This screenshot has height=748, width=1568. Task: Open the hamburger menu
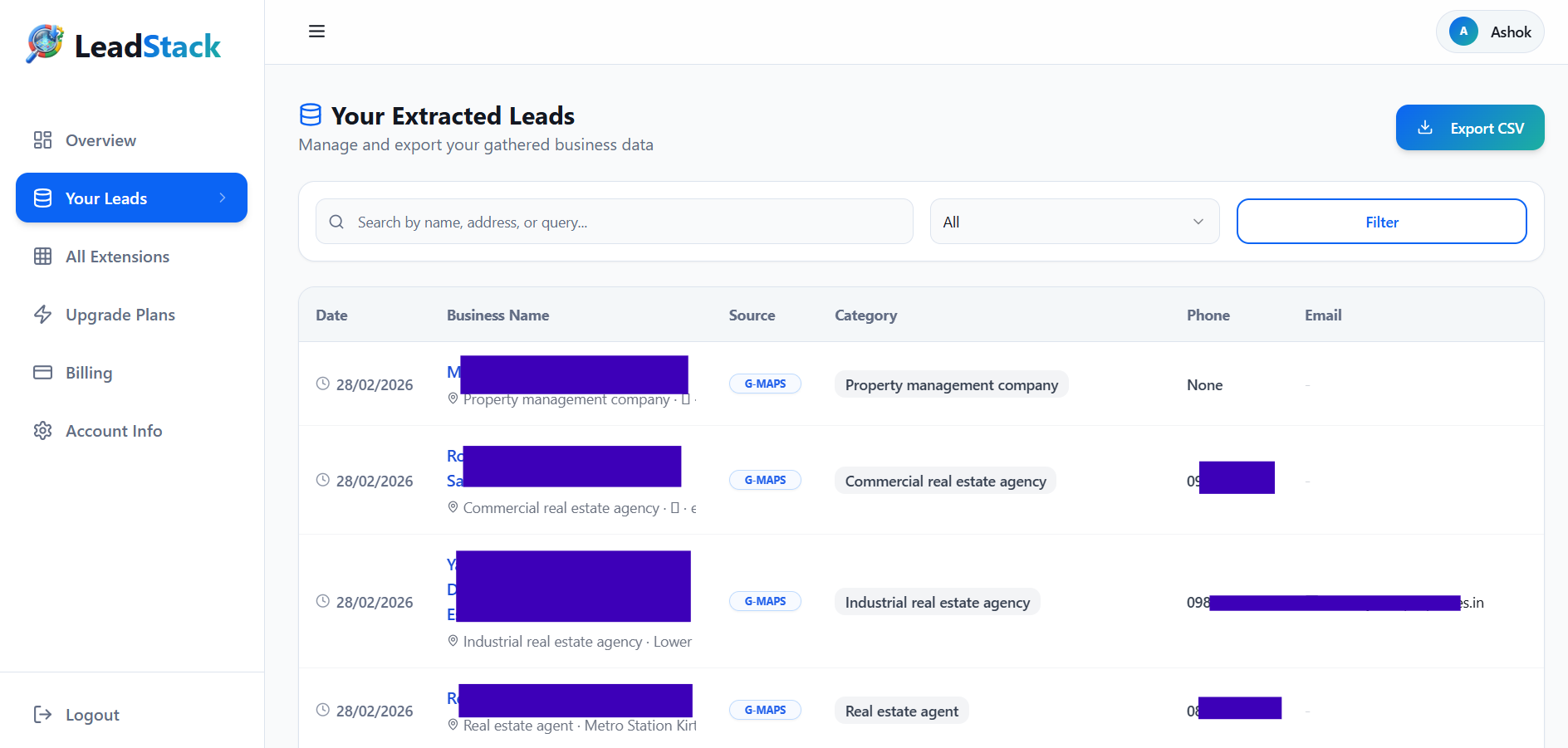316,31
